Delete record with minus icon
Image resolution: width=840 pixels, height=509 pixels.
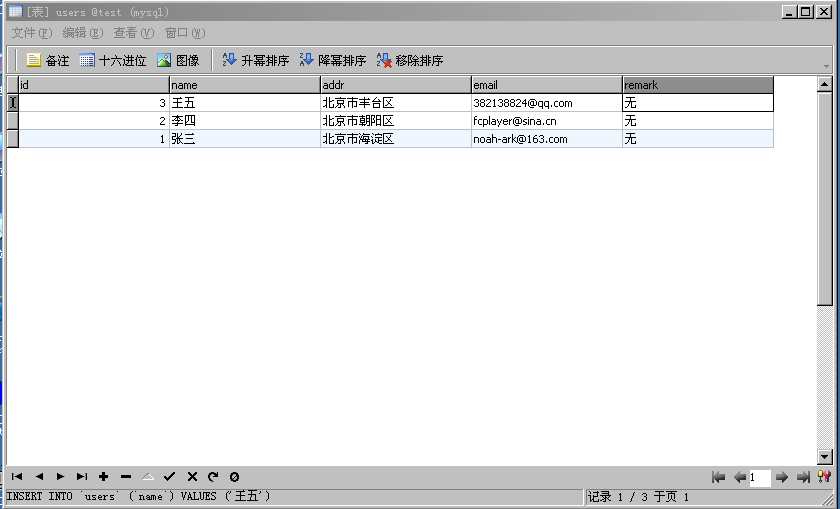click(x=126, y=476)
